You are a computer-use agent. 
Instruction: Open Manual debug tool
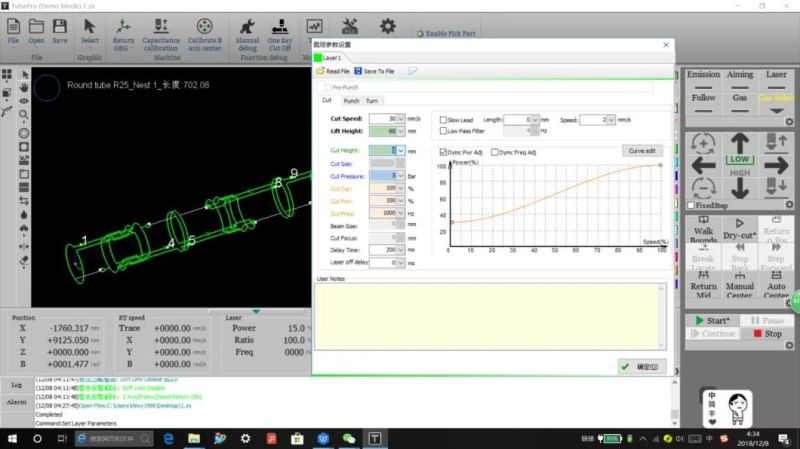pos(247,27)
